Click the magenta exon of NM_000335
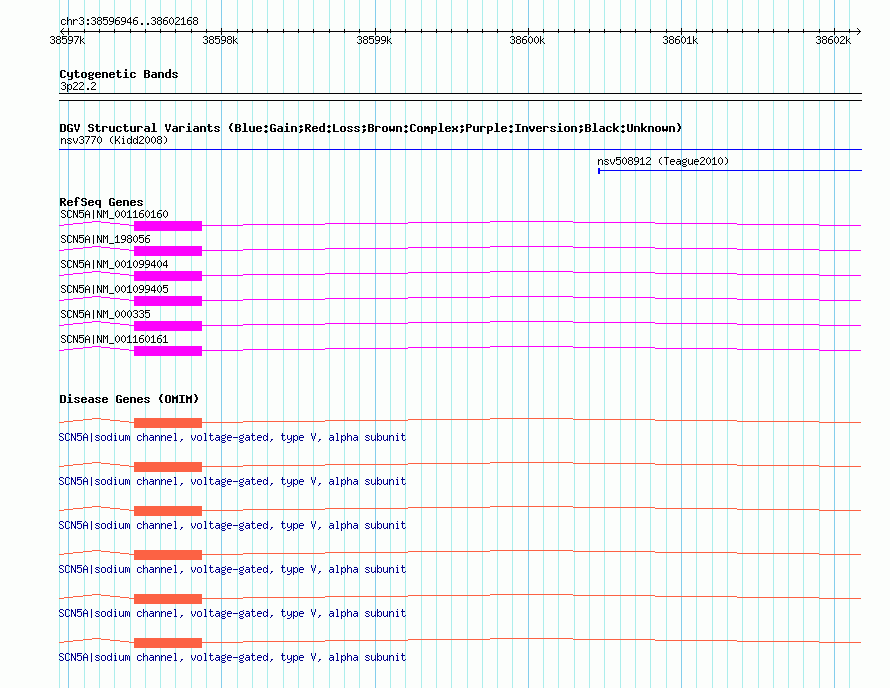 pos(168,326)
